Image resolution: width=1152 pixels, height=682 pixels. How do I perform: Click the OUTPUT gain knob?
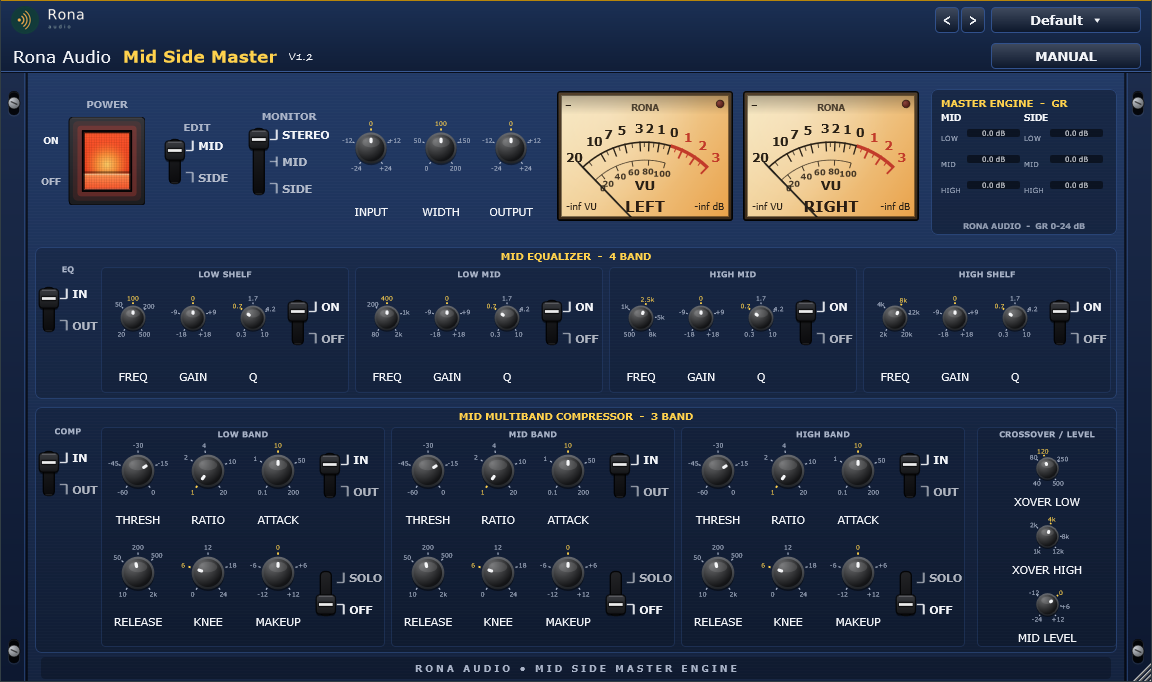tap(511, 148)
